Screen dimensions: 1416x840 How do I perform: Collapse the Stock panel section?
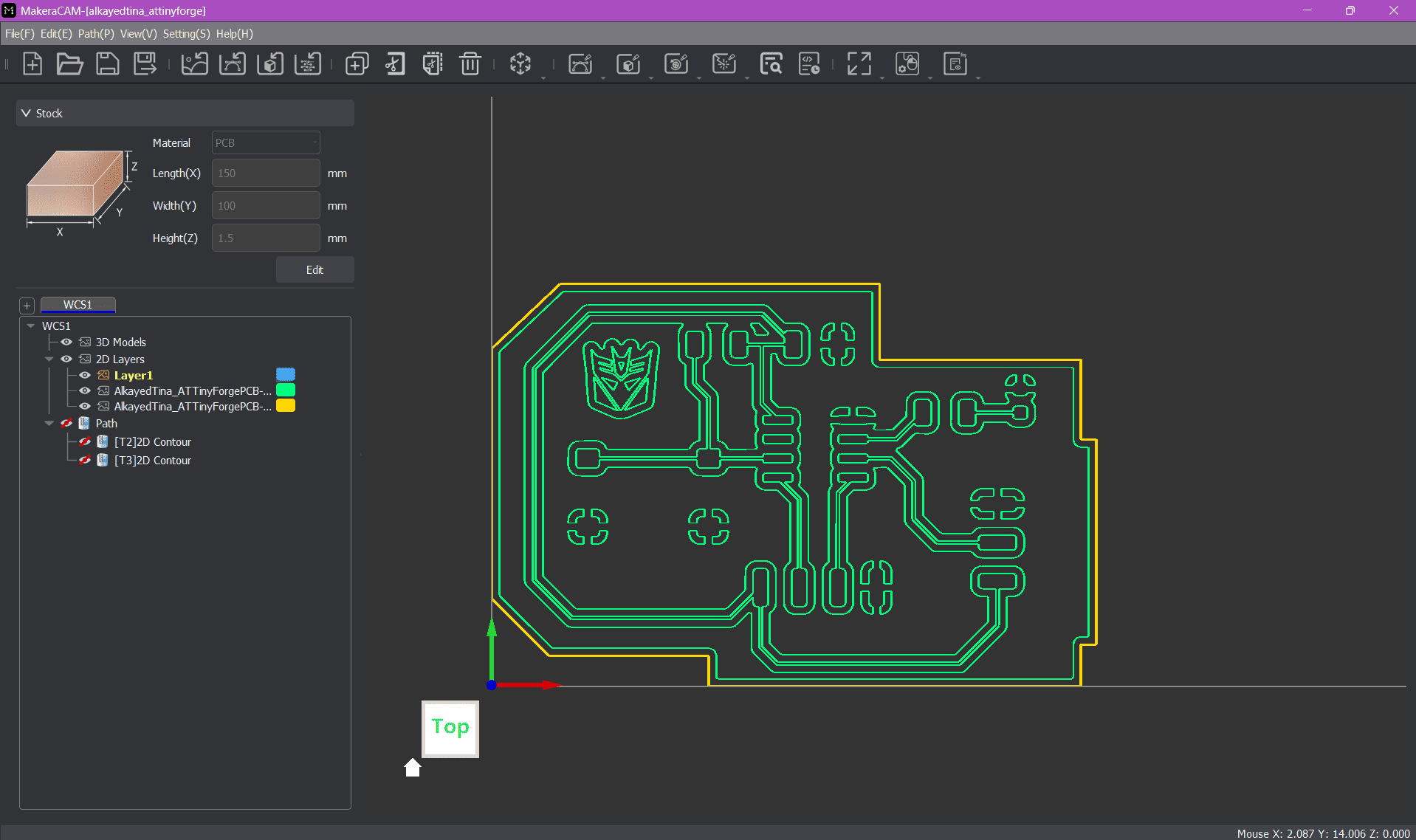click(27, 113)
